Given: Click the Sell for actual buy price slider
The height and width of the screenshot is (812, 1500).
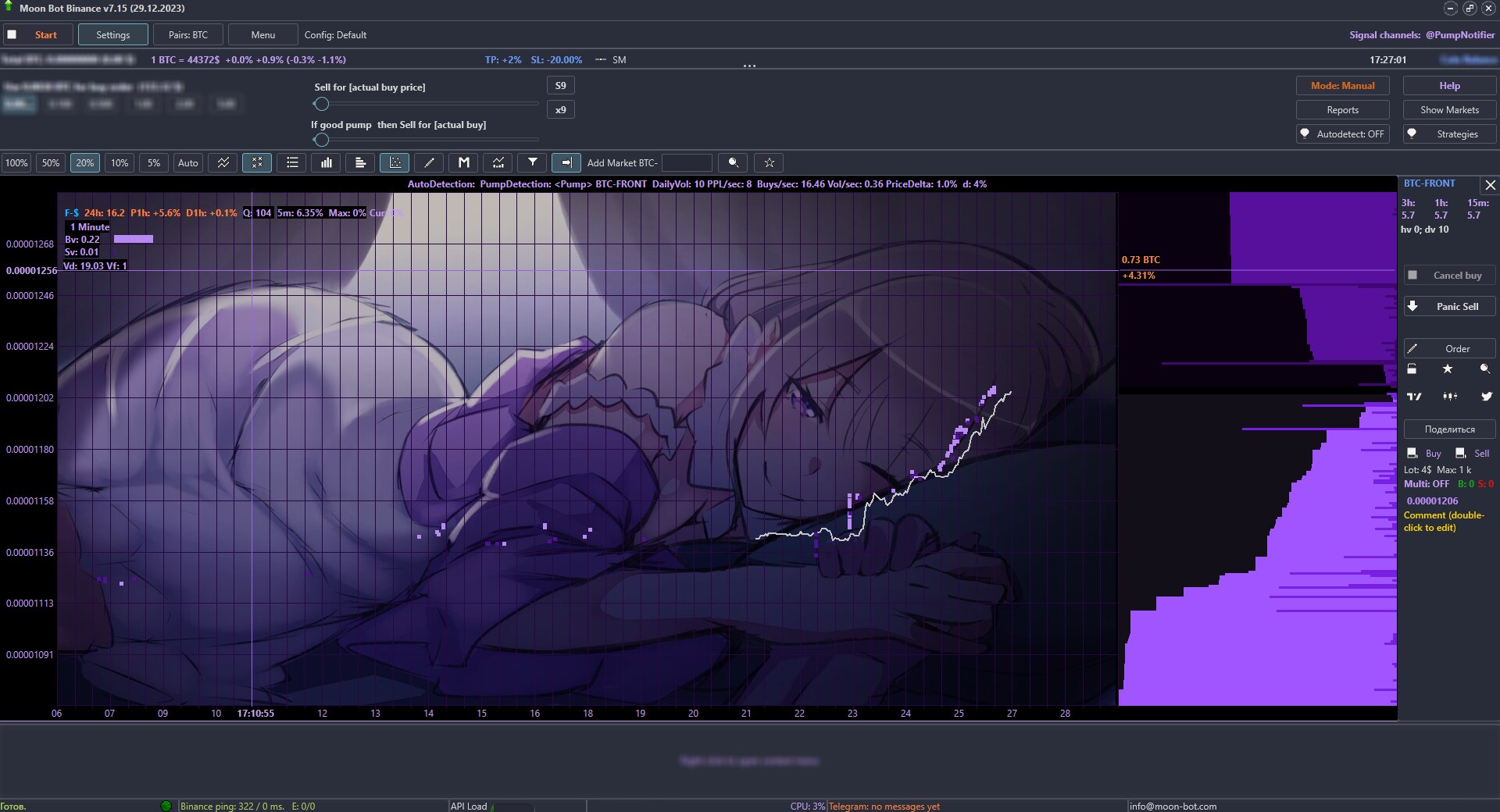Looking at the screenshot, I should pos(426,104).
